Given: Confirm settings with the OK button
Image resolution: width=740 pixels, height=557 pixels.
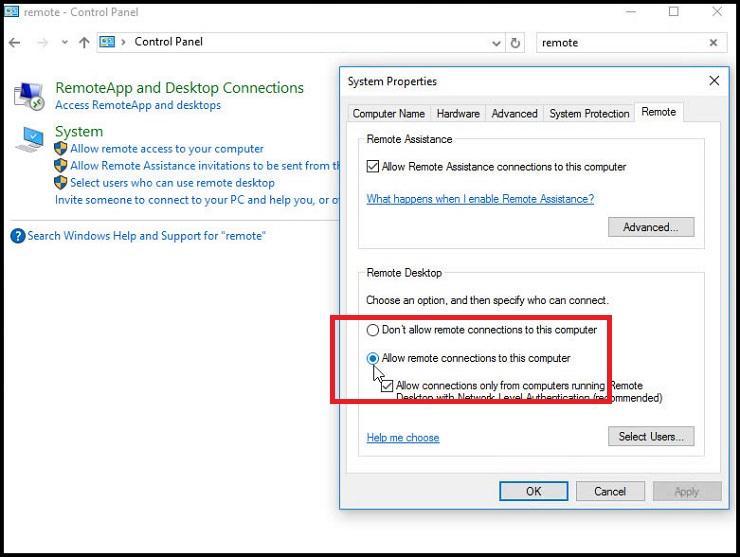Looking at the screenshot, I should coord(533,491).
